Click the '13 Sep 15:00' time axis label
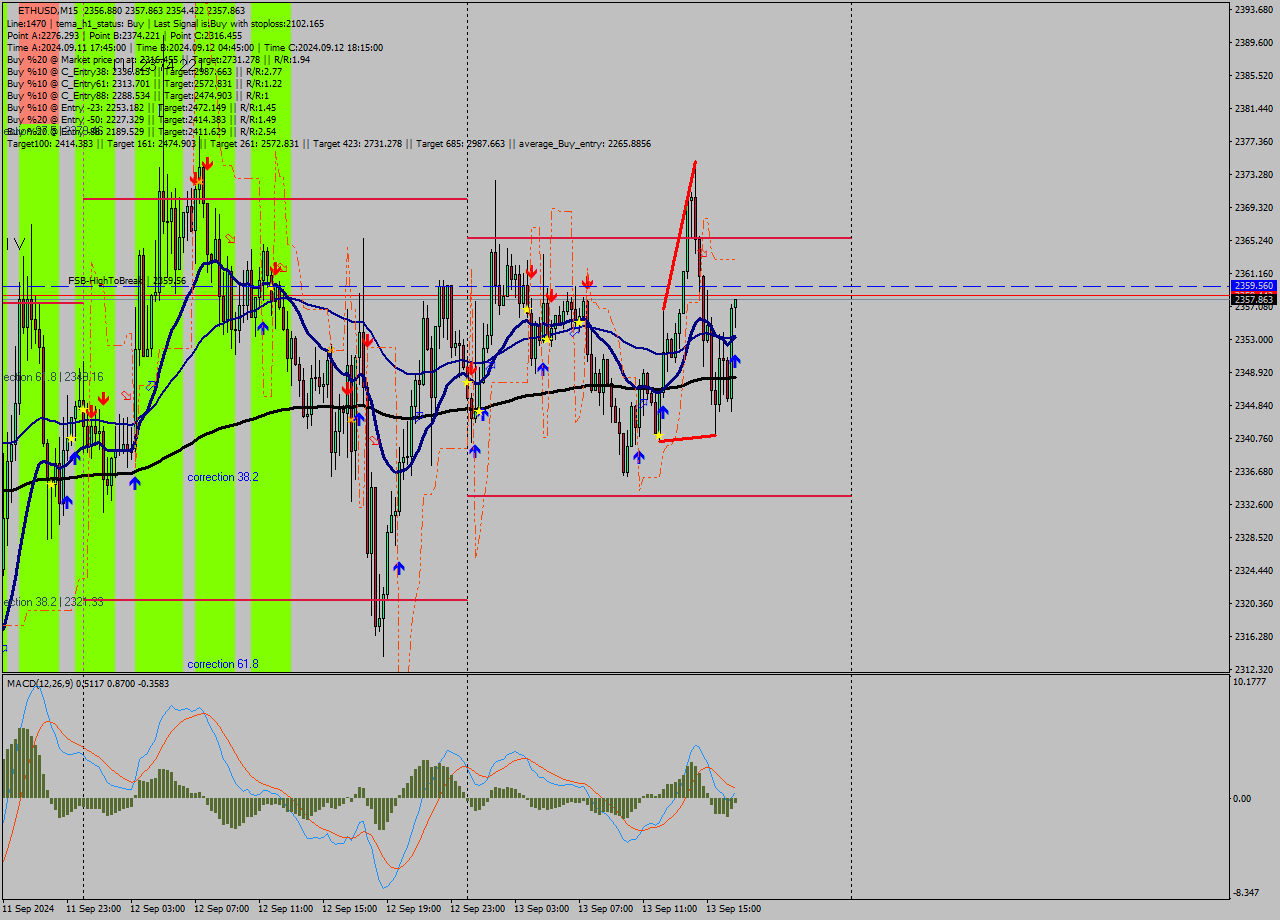 tap(733, 909)
